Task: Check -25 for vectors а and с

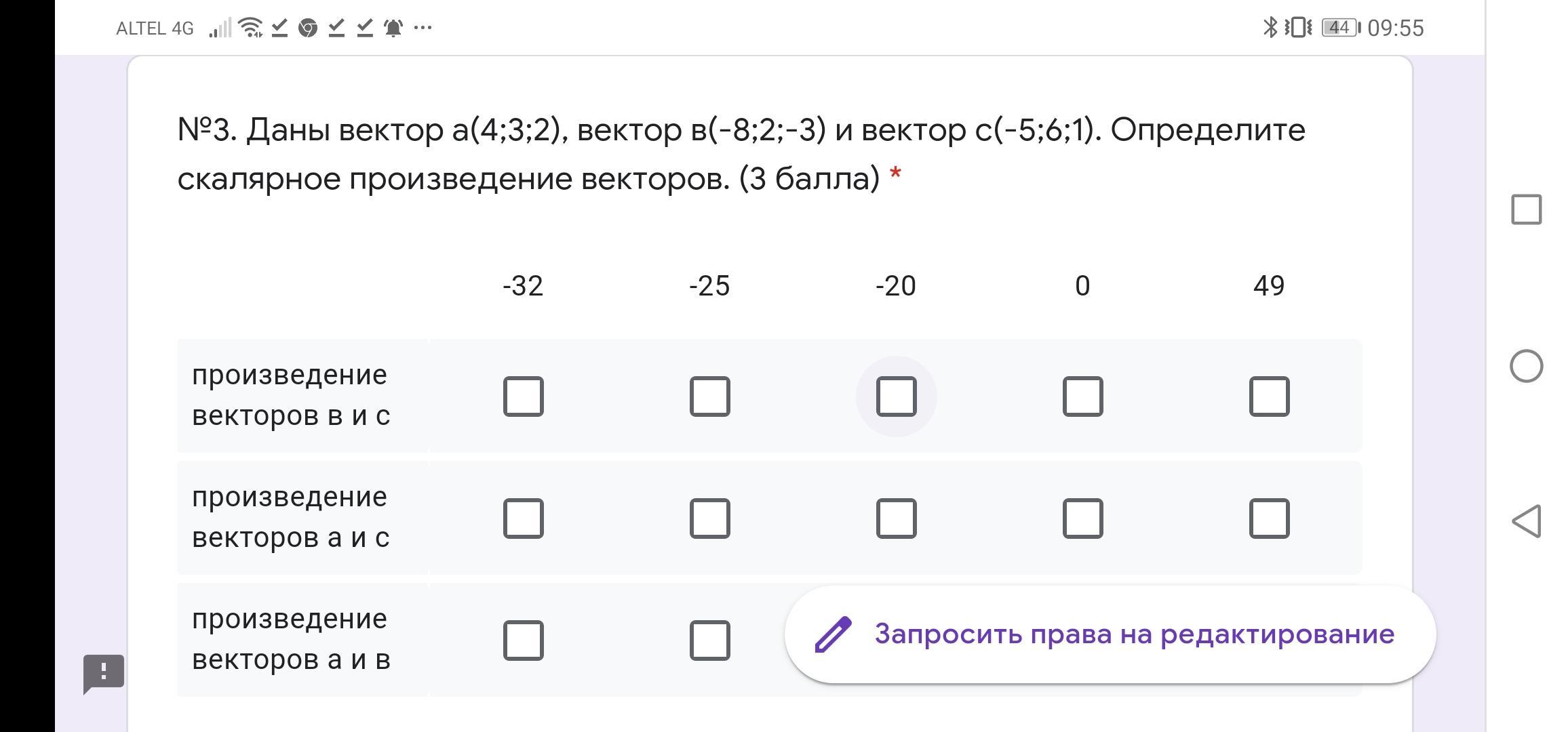Action: (x=709, y=518)
